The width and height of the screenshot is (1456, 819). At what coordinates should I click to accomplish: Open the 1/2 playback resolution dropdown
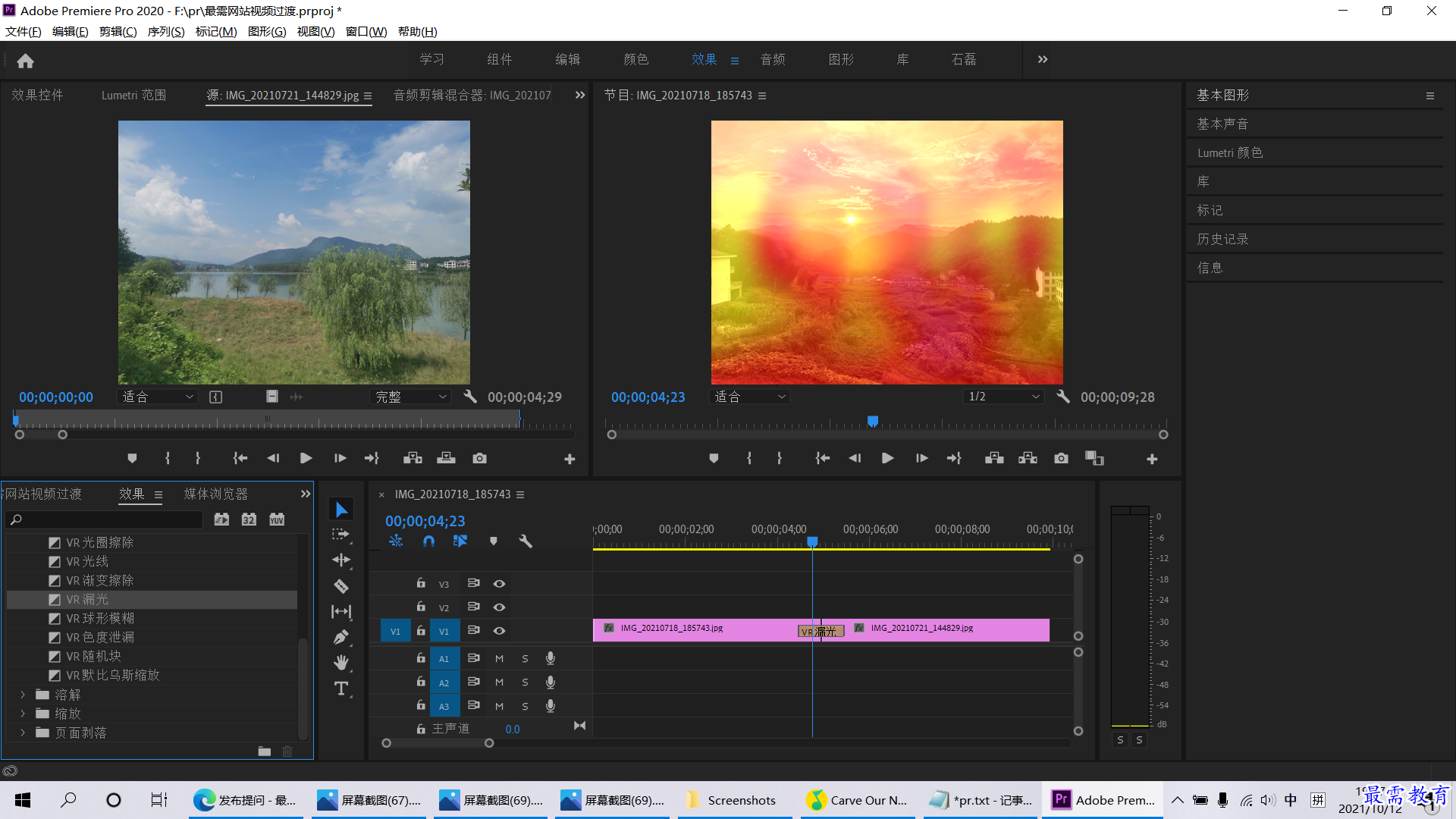pyautogui.click(x=1003, y=397)
